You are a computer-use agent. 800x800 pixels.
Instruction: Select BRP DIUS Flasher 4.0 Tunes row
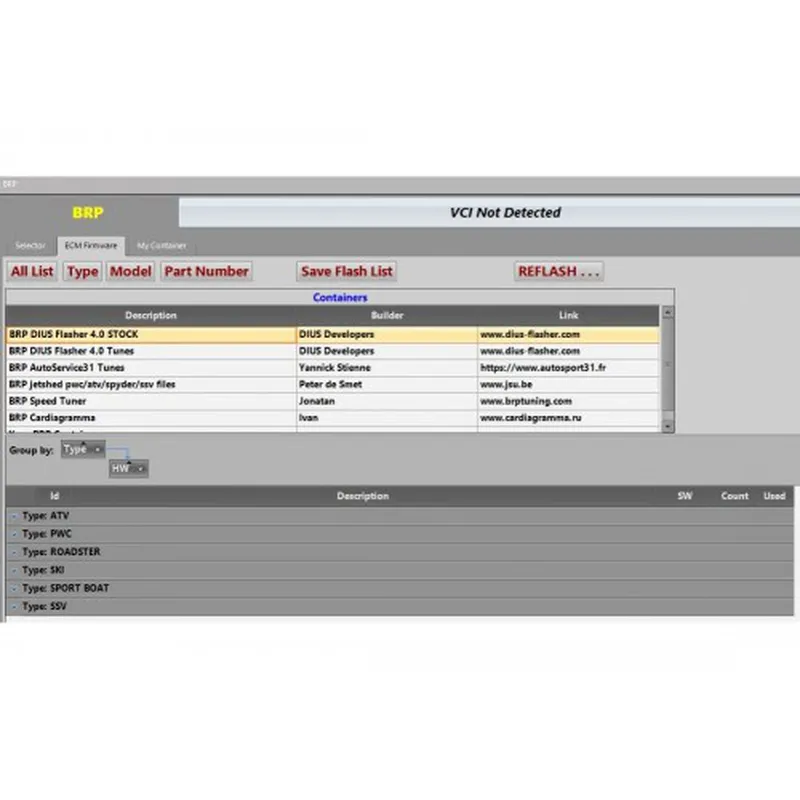pos(150,351)
